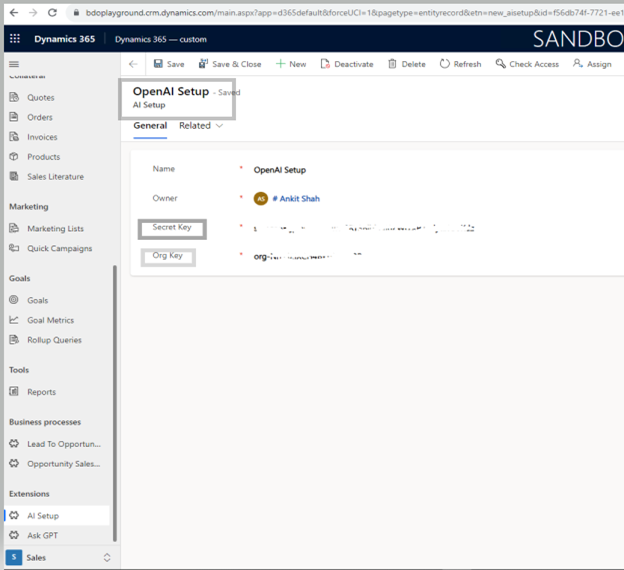Click the plus icon for New
Viewport: 624px width, 570px height.
281,64
